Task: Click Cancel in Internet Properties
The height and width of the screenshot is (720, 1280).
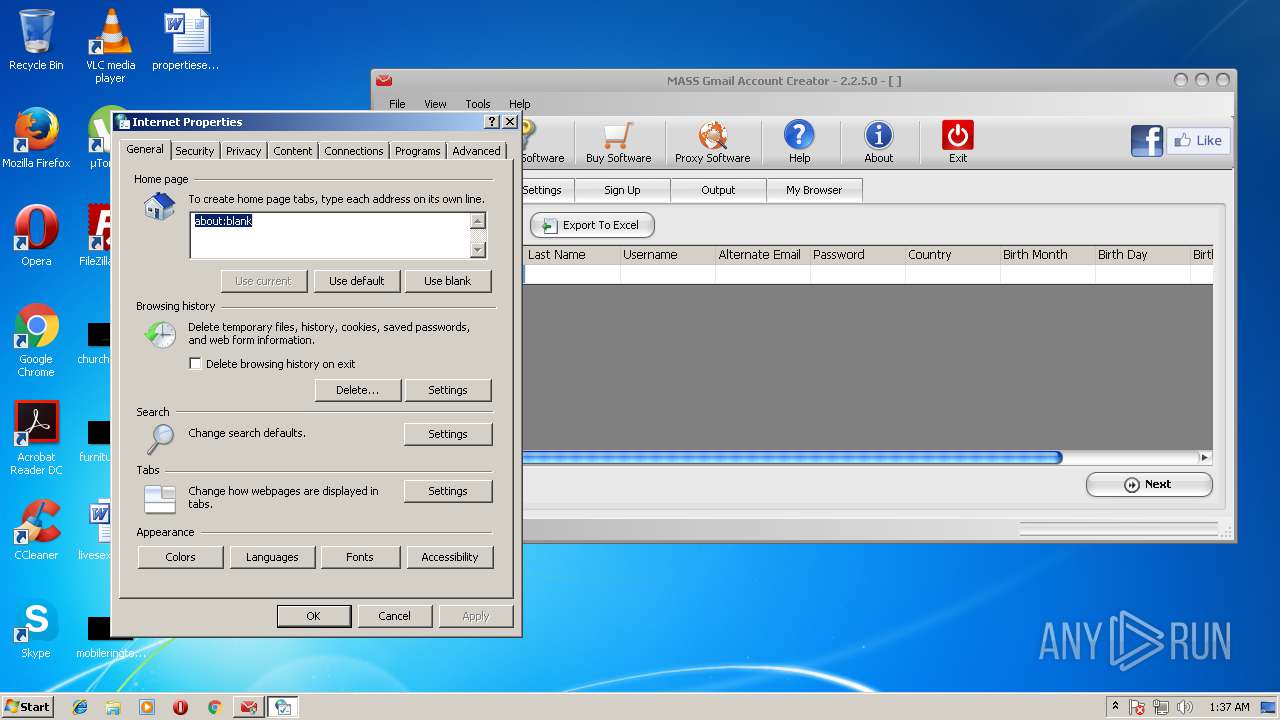Action: 394,616
